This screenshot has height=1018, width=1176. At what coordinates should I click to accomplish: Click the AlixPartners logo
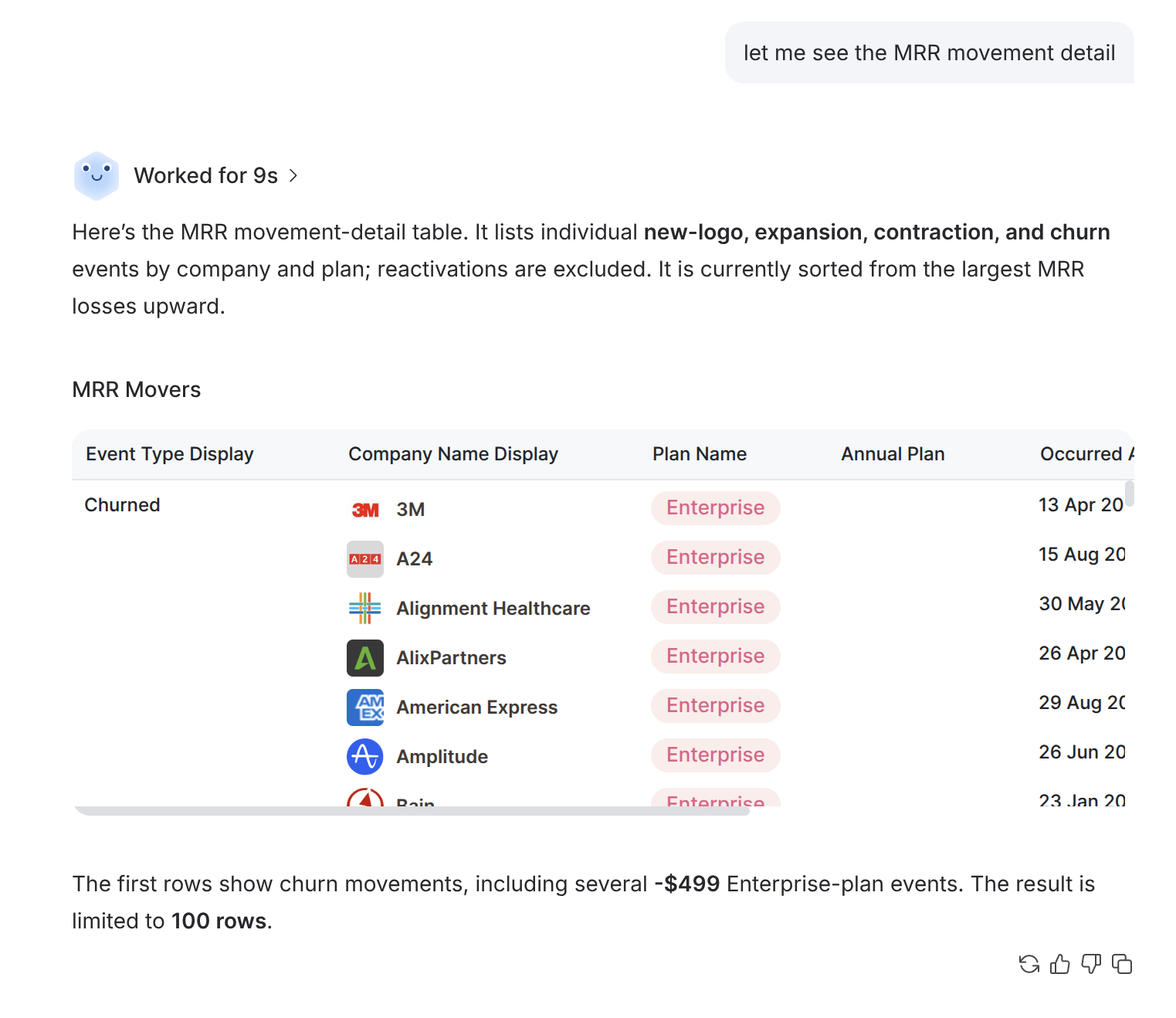[365, 658]
